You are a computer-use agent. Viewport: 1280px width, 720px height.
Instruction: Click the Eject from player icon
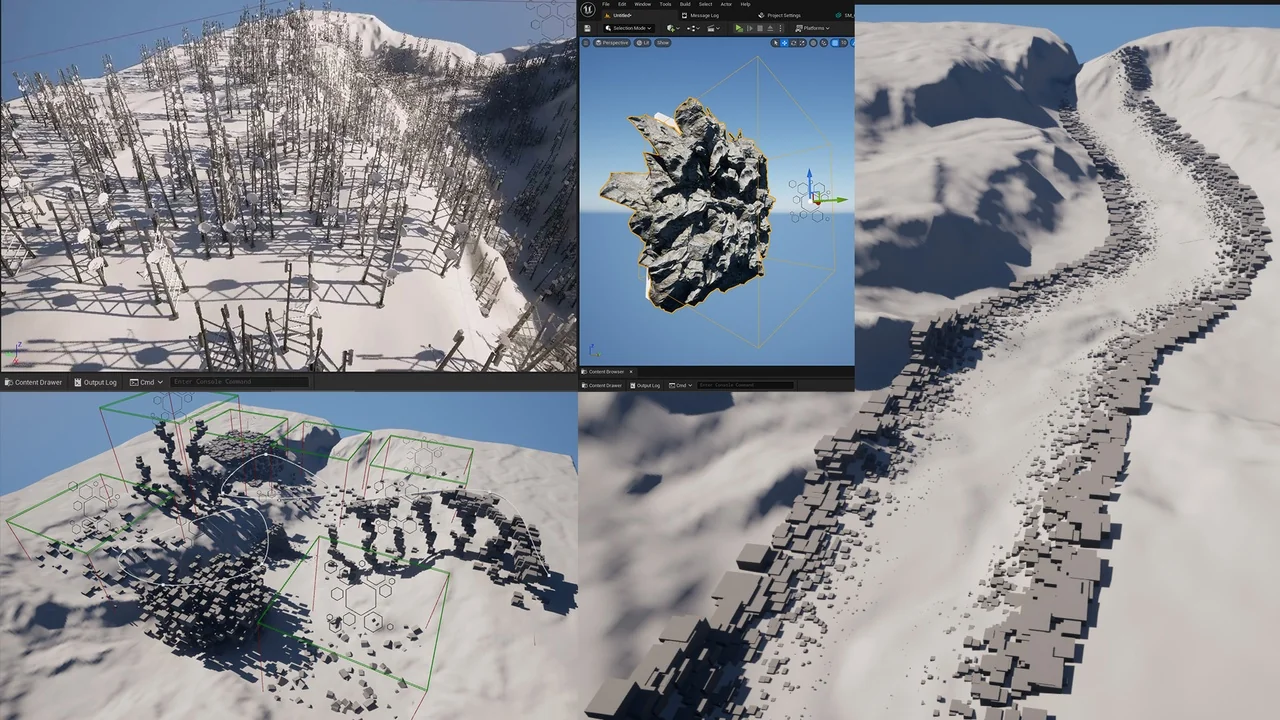770,28
